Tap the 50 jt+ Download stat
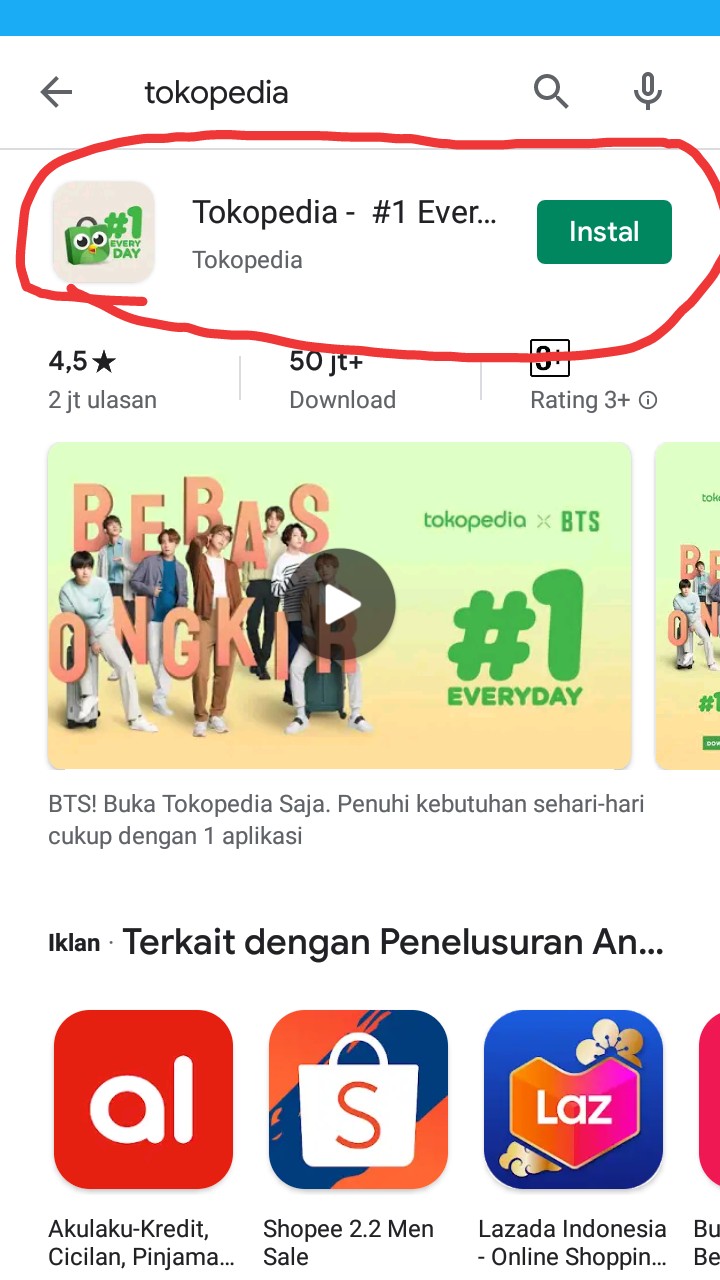Viewport: 720px width, 1280px height. click(x=343, y=380)
